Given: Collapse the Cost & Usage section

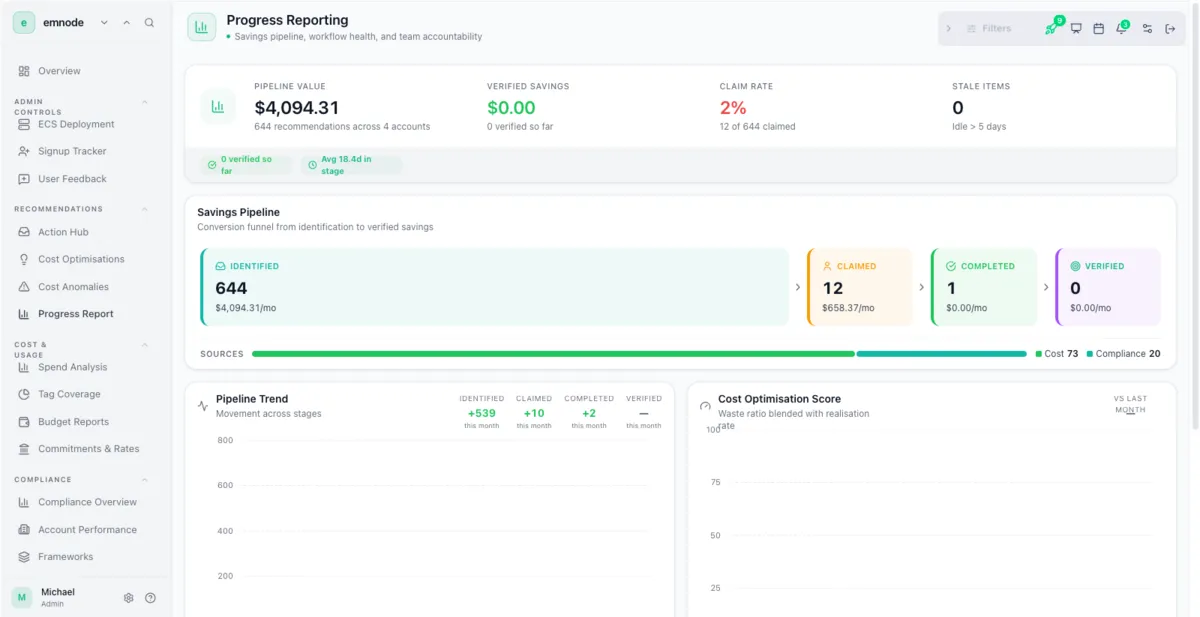Looking at the screenshot, I should (x=144, y=344).
